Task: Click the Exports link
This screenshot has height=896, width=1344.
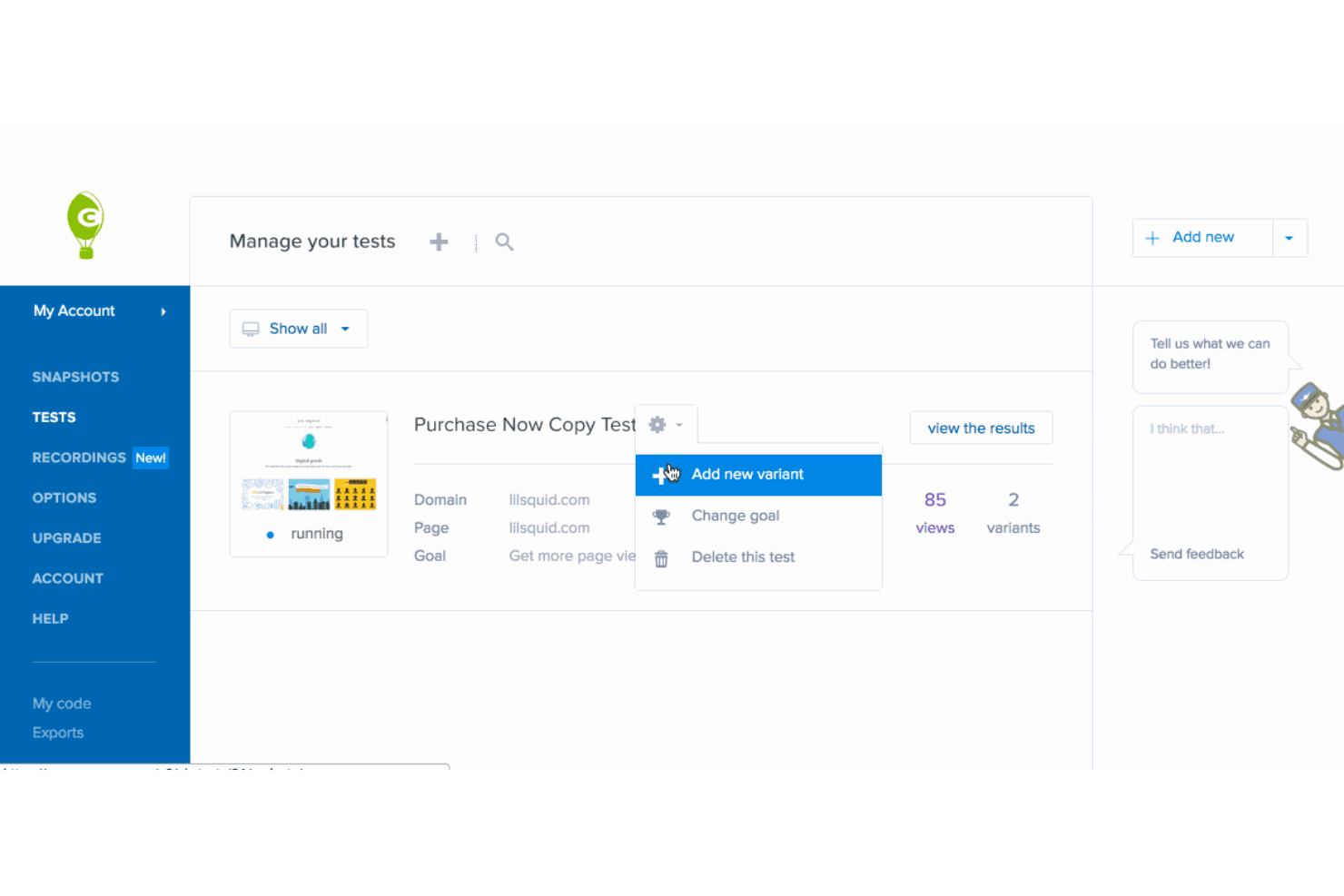Action: [x=58, y=733]
